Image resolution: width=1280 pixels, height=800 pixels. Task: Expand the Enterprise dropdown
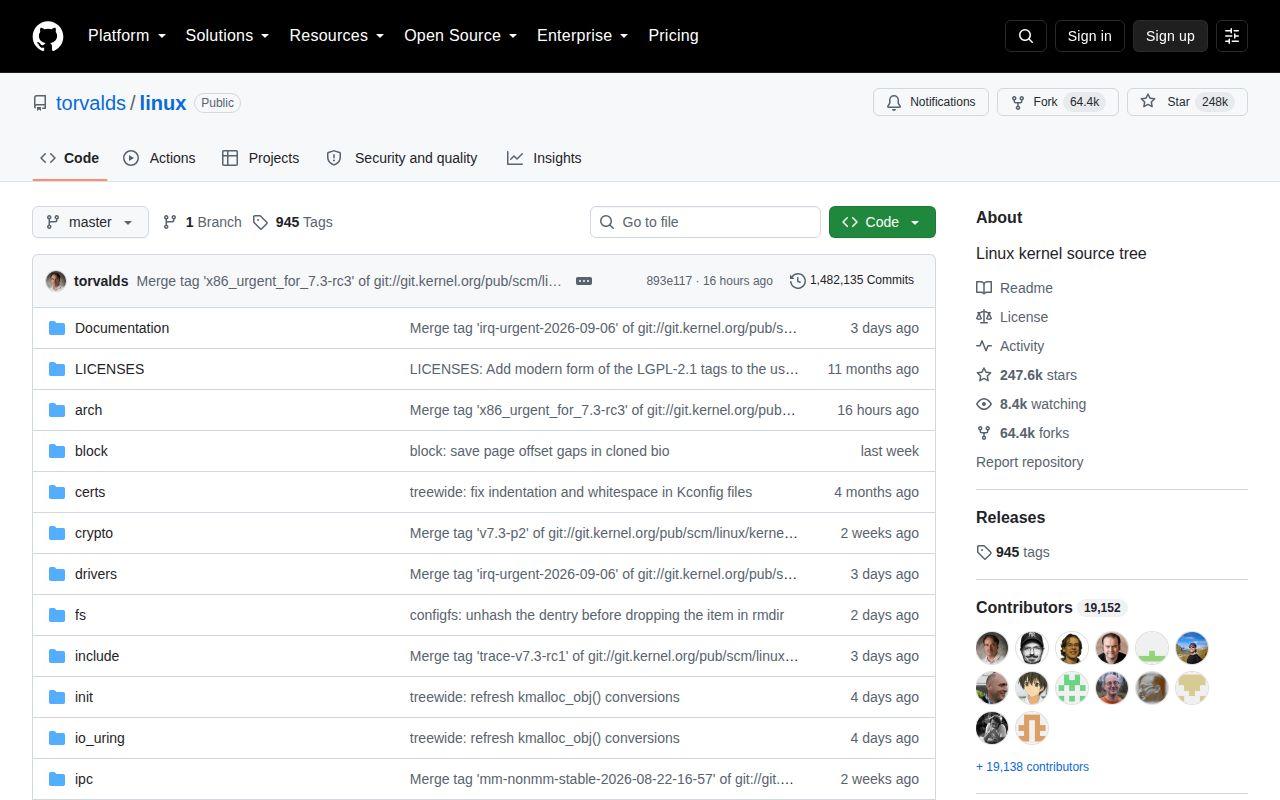point(582,36)
